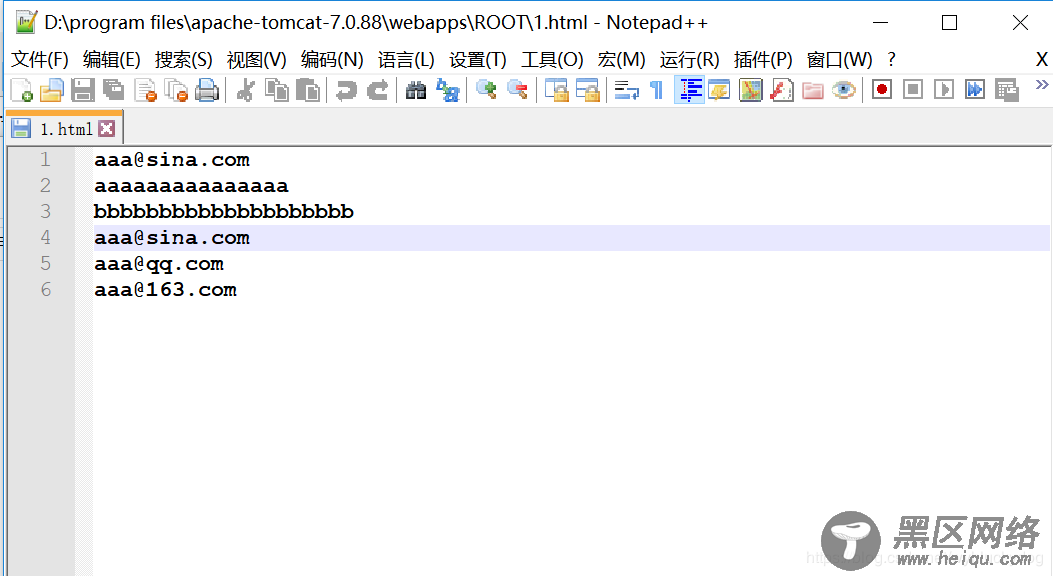Open Find with the binoculars icon
This screenshot has height=576, width=1053.
(416, 90)
